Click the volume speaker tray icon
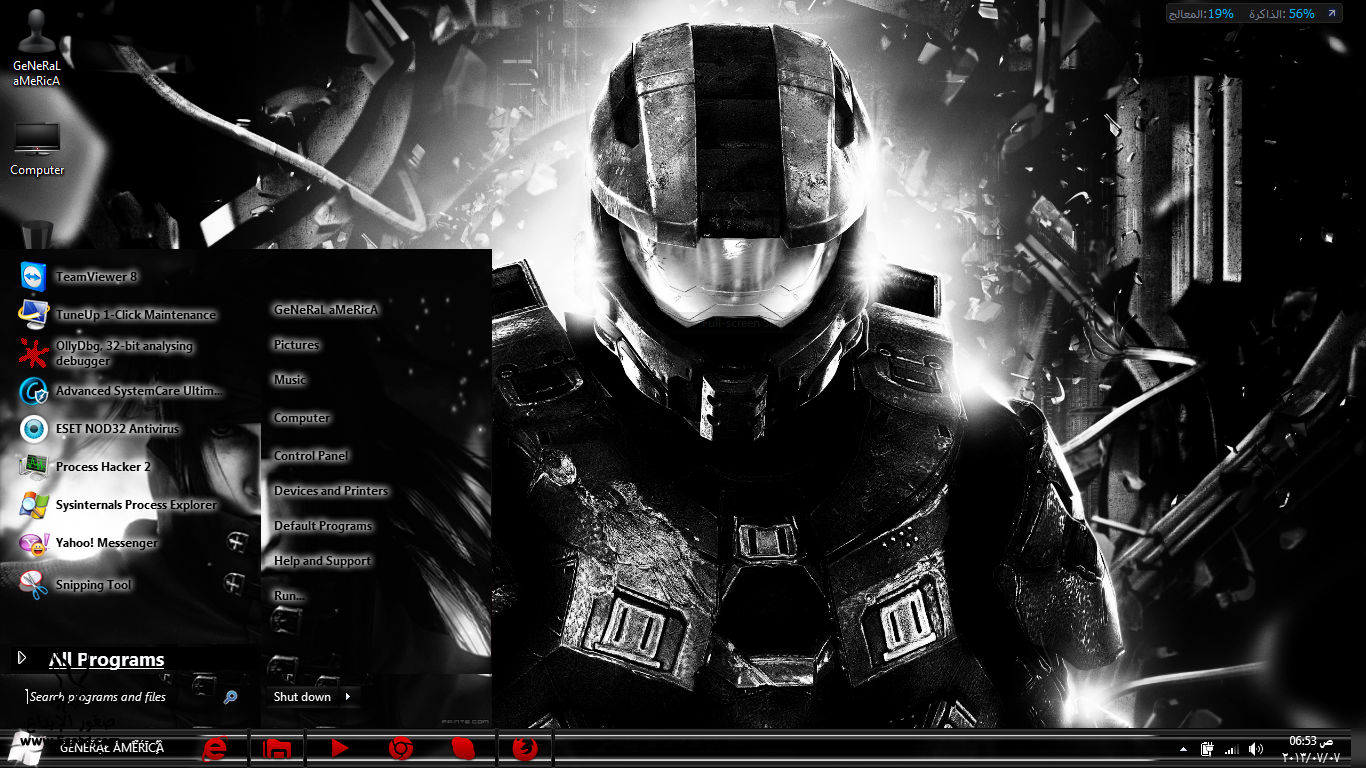Image resolution: width=1366 pixels, height=768 pixels. (x=1256, y=749)
